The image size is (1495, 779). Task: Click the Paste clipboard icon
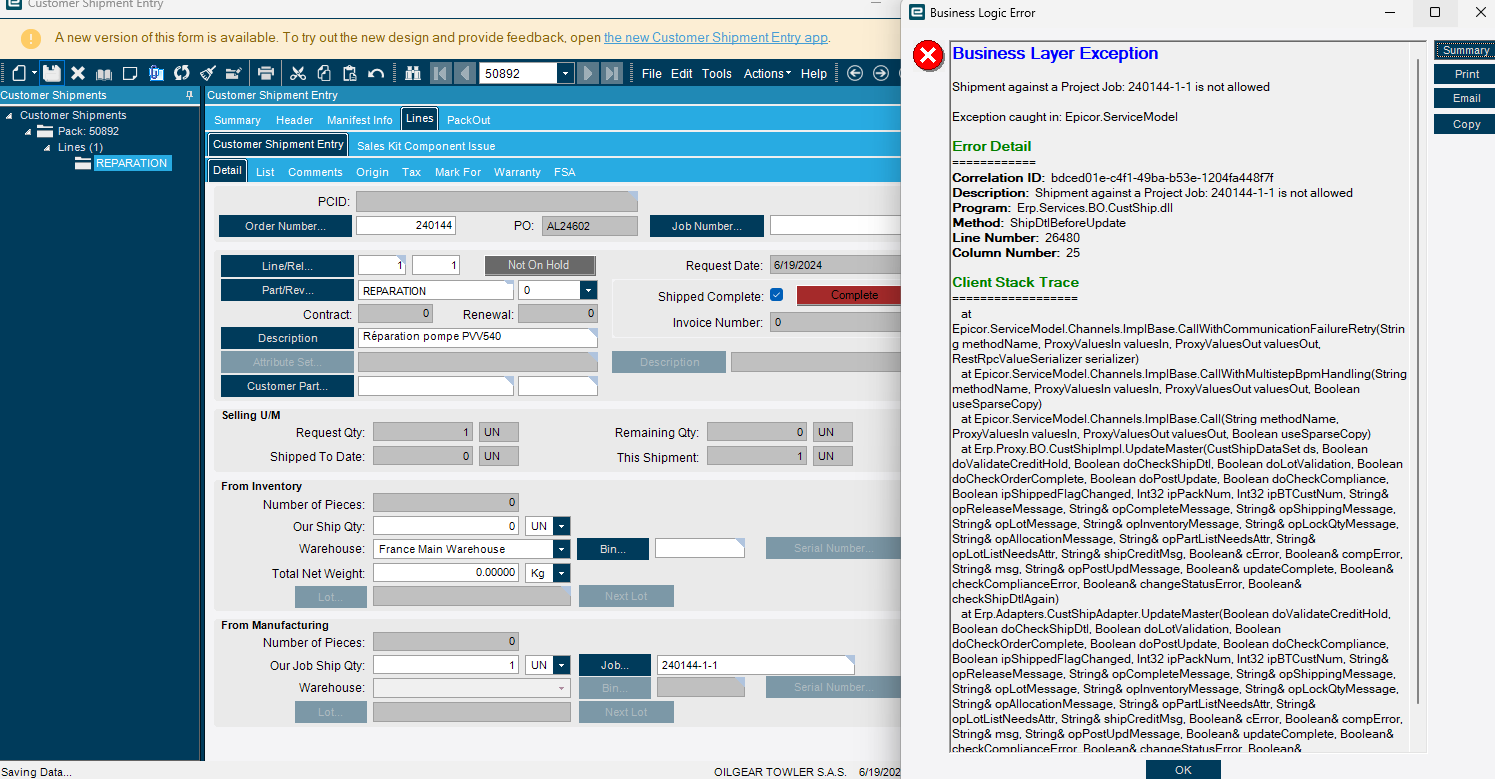click(x=350, y=73)
